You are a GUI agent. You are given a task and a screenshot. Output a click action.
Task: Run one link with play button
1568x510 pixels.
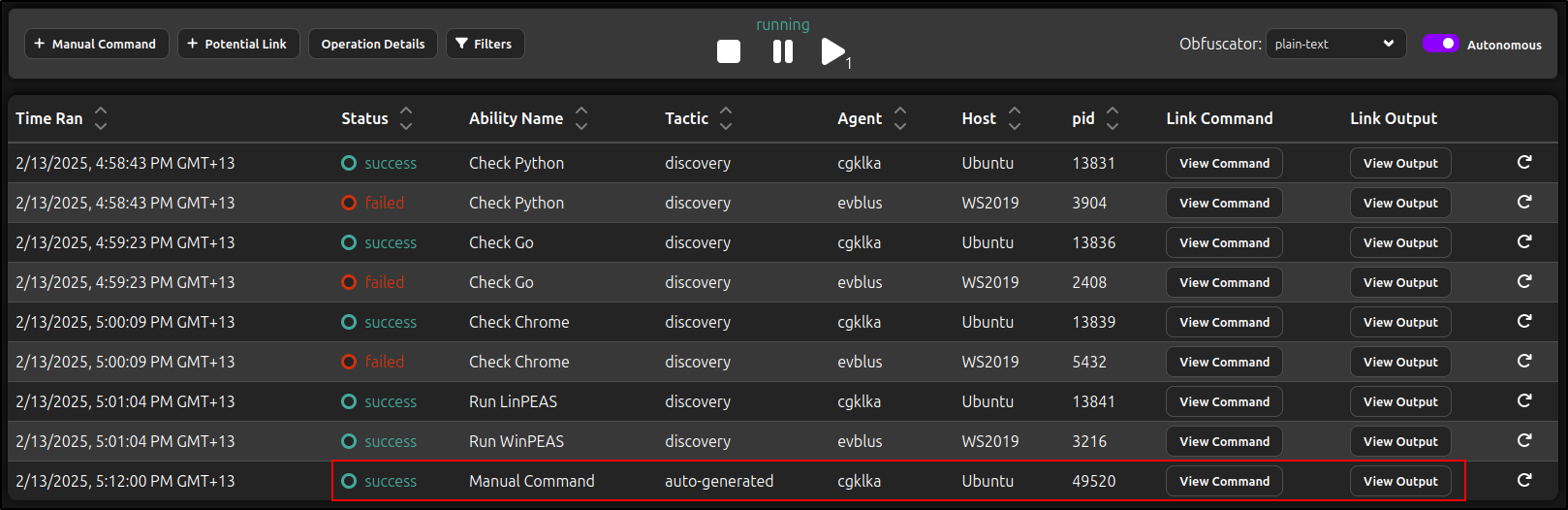click(832, 51)
